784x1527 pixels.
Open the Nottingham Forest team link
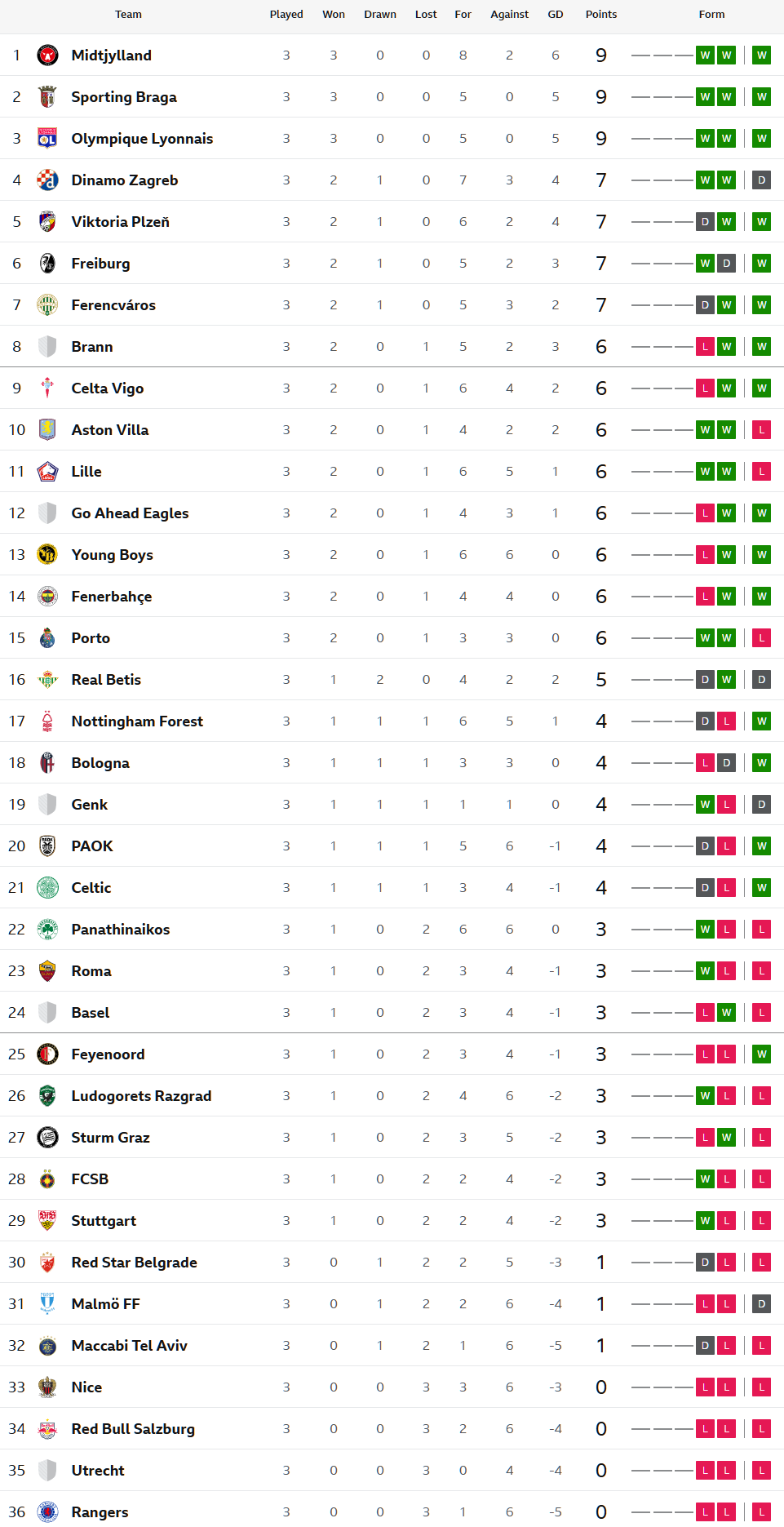click(x=137, y=721)
